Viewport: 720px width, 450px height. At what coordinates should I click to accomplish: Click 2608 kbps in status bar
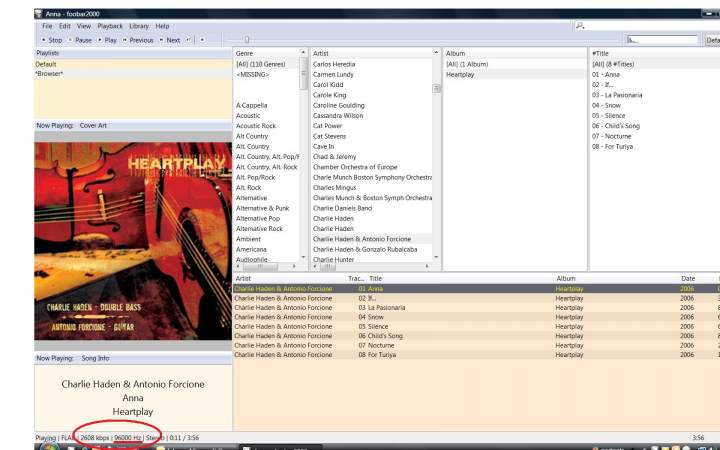95,438
